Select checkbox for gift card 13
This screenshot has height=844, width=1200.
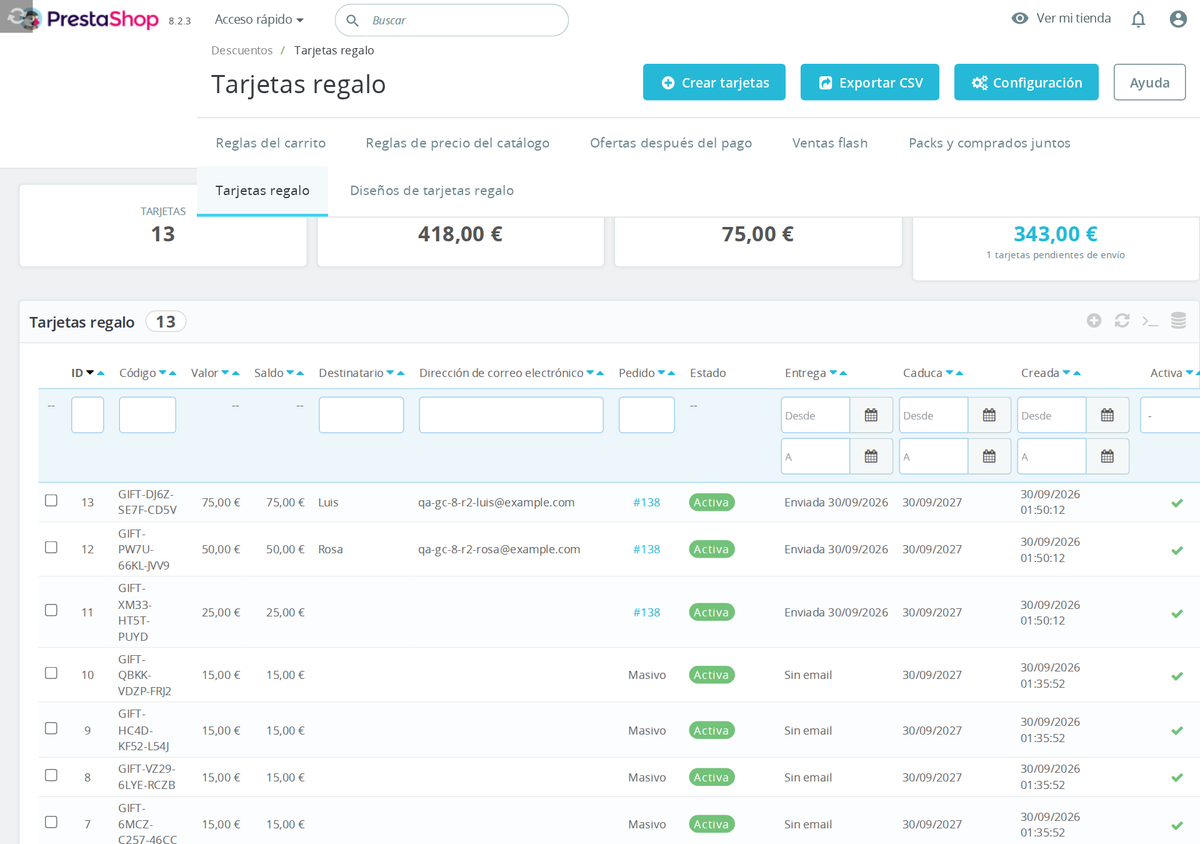[51, 501]
